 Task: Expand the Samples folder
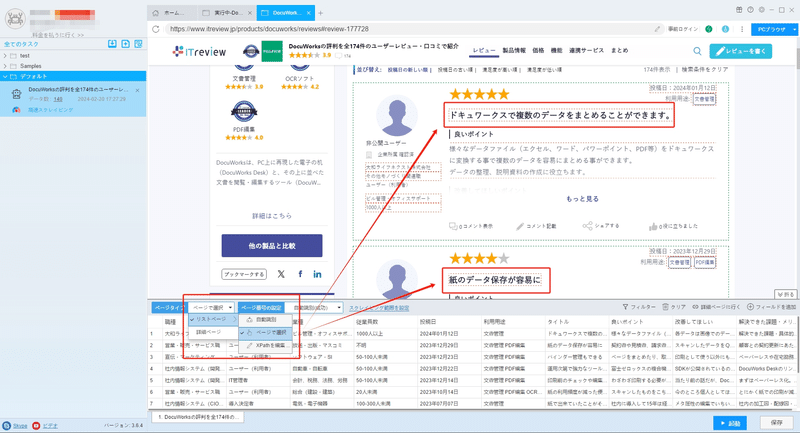[5, 66]
